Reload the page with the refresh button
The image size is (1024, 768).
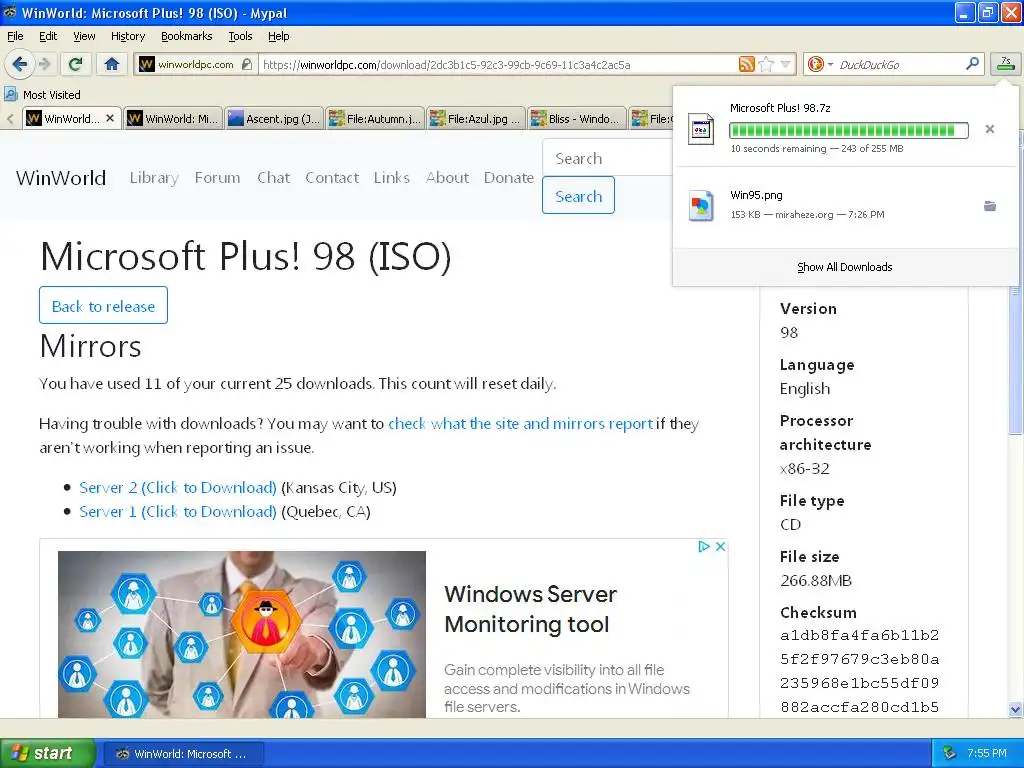[x=76, y=64]
